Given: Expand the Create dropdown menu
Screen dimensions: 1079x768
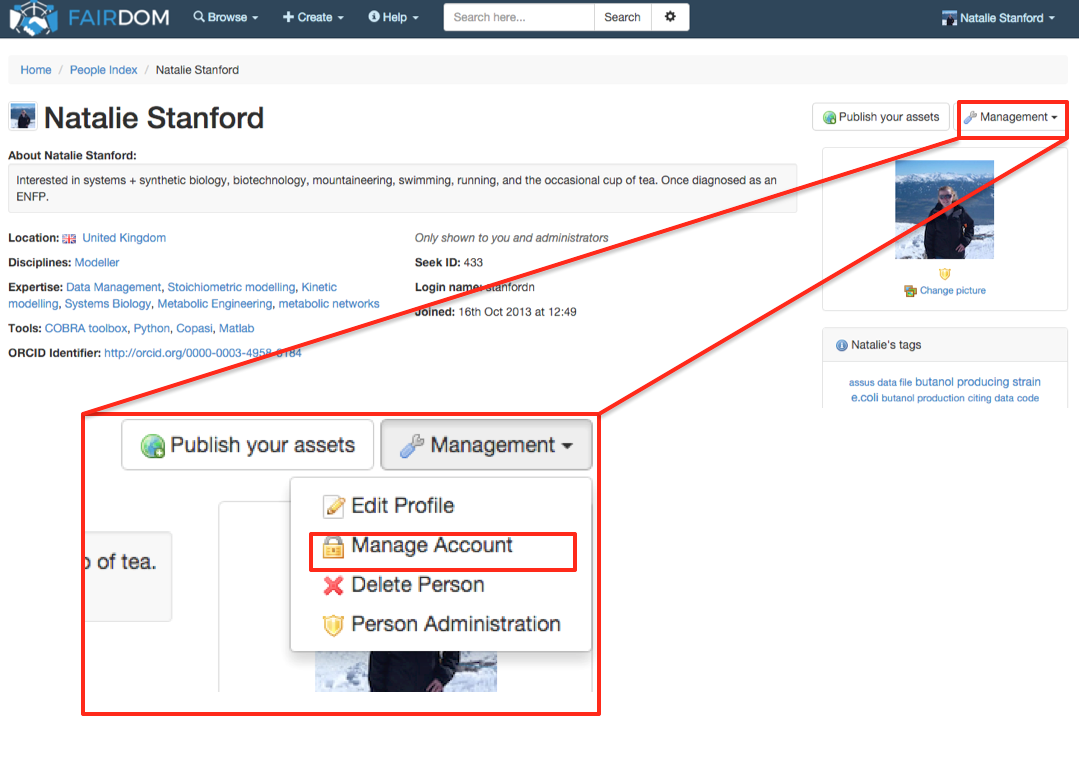Looking at the screenshot, I should pyautogui.click(x=313, y=17).
